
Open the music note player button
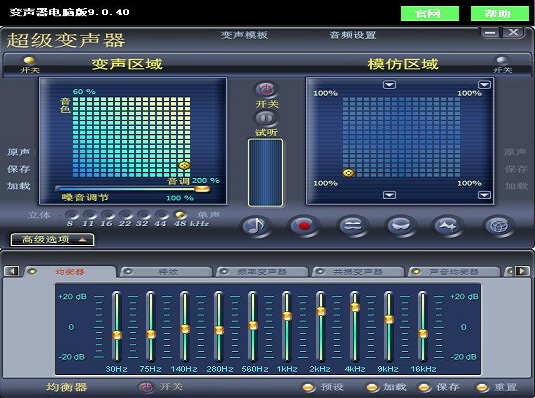point(256,226)
